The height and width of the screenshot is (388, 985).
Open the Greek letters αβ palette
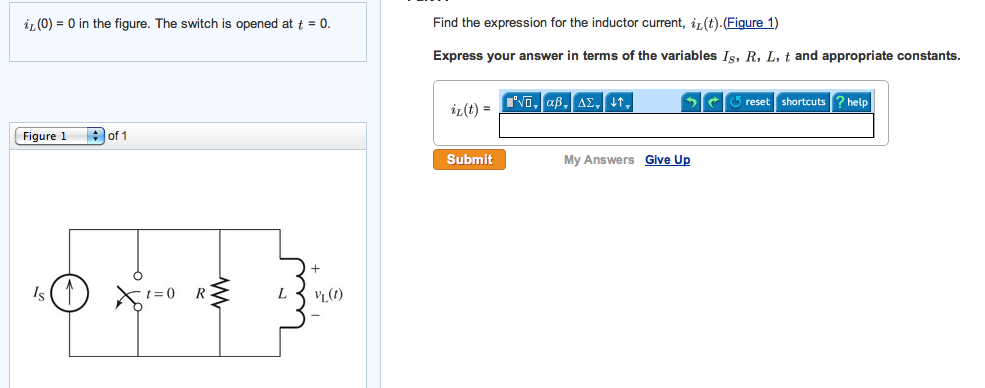tap(557, 102)
